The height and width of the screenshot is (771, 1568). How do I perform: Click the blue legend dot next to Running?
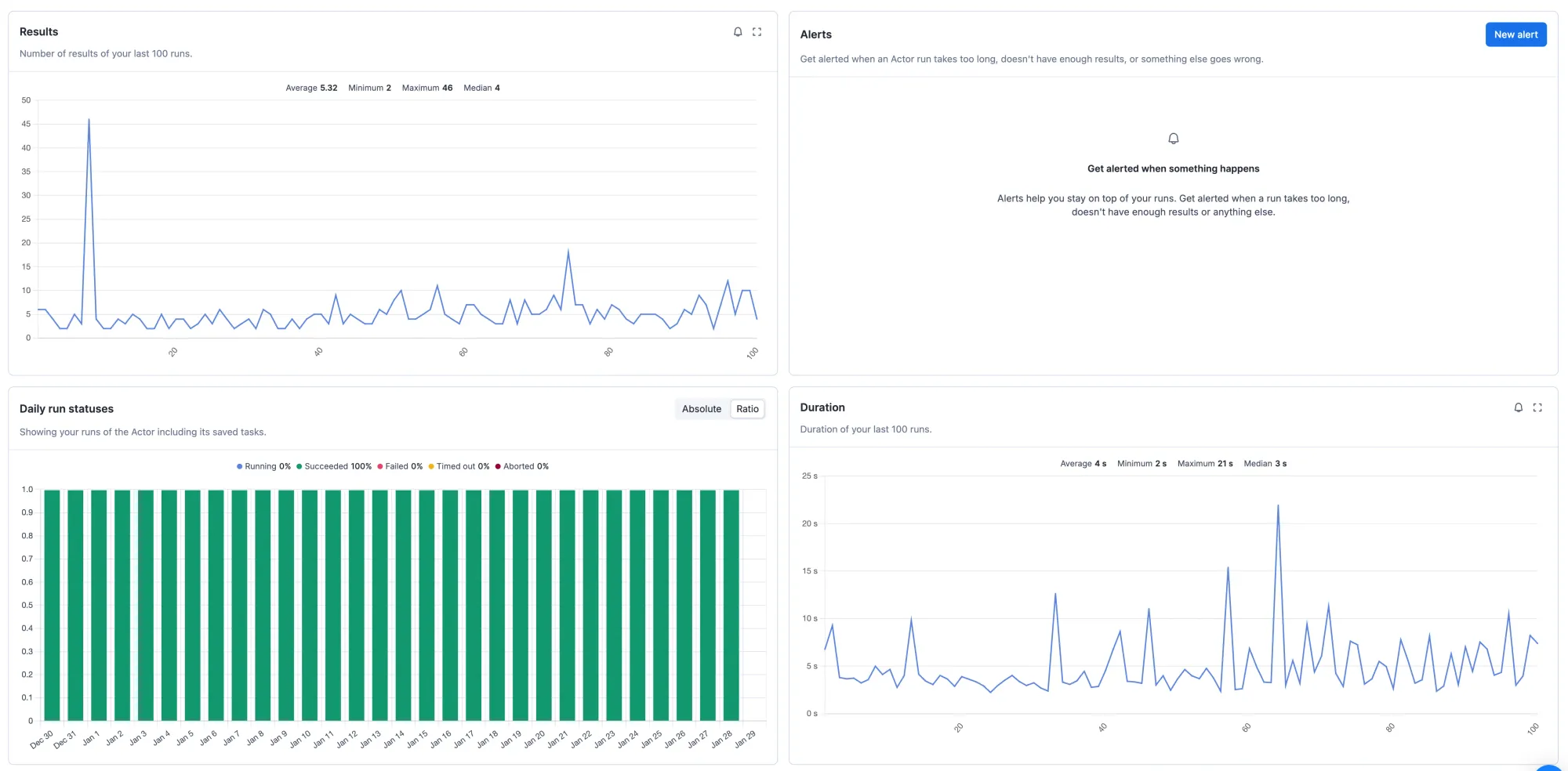click(238, 466)
